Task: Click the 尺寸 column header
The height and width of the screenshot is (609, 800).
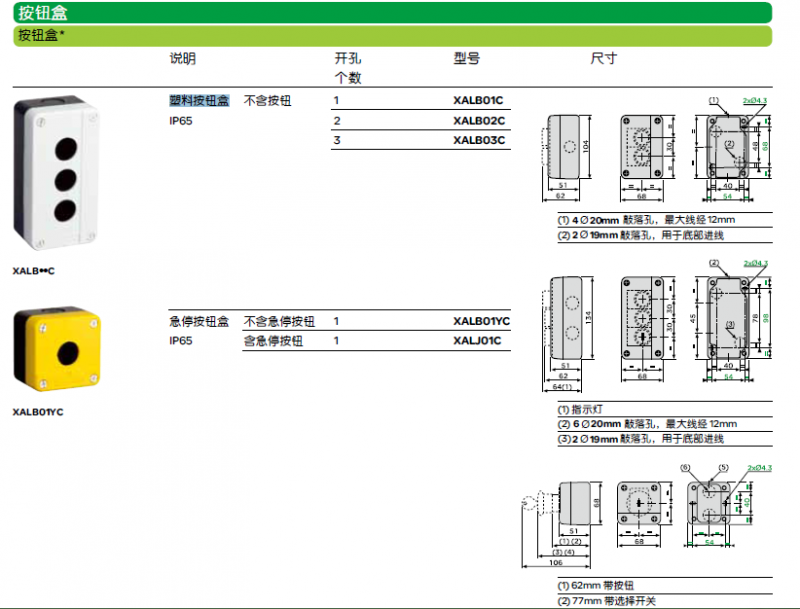Action: click(604, 59)
